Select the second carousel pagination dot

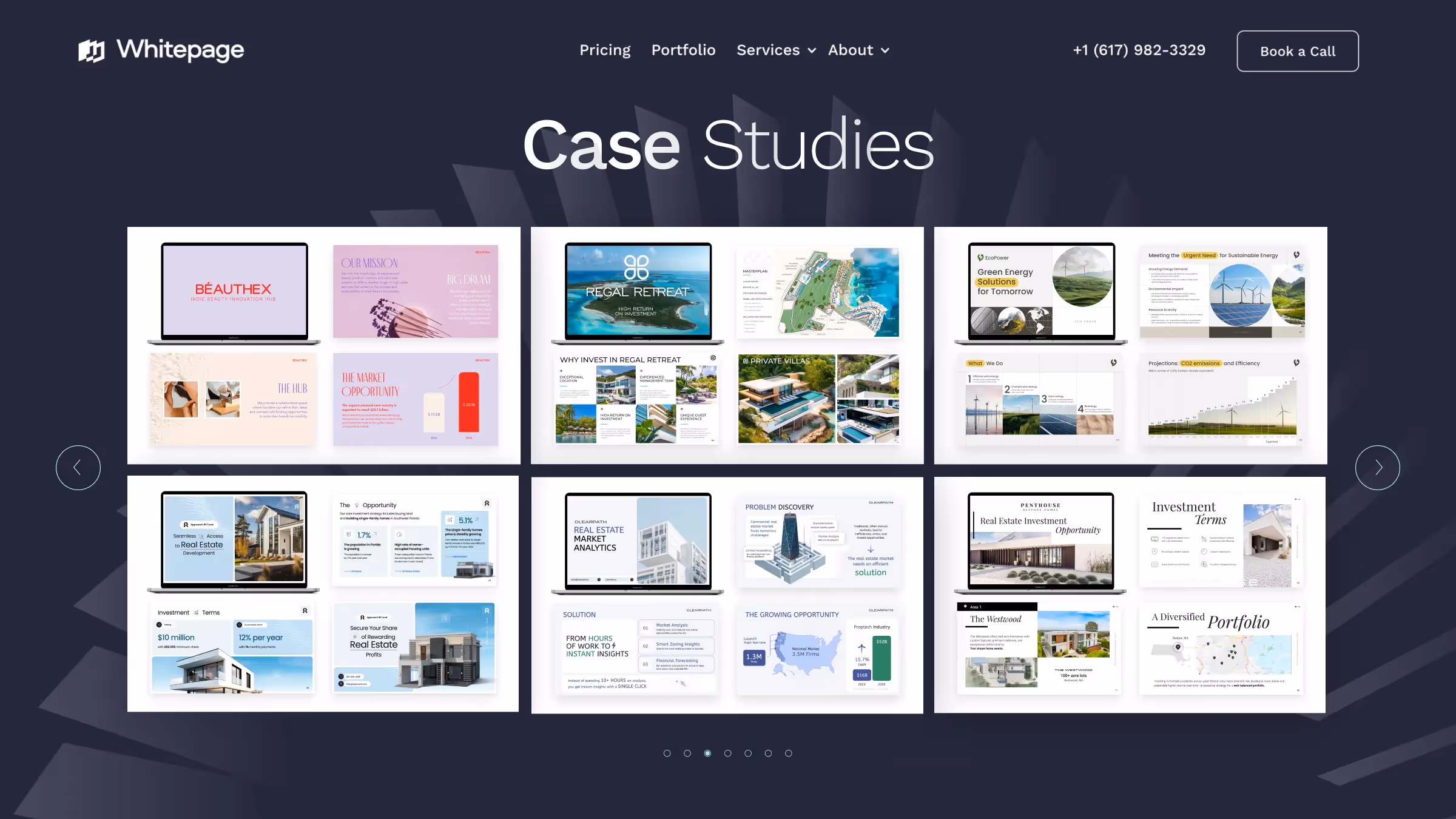pos(687,753)
